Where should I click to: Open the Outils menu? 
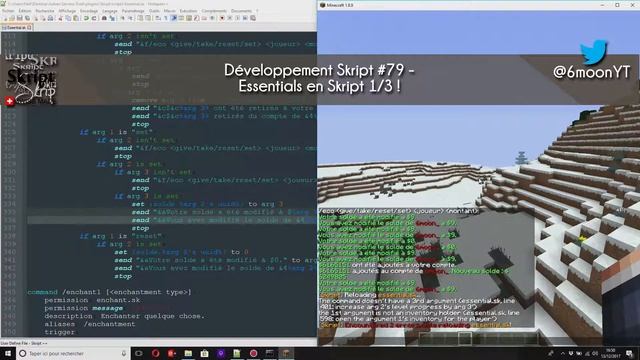154,11
